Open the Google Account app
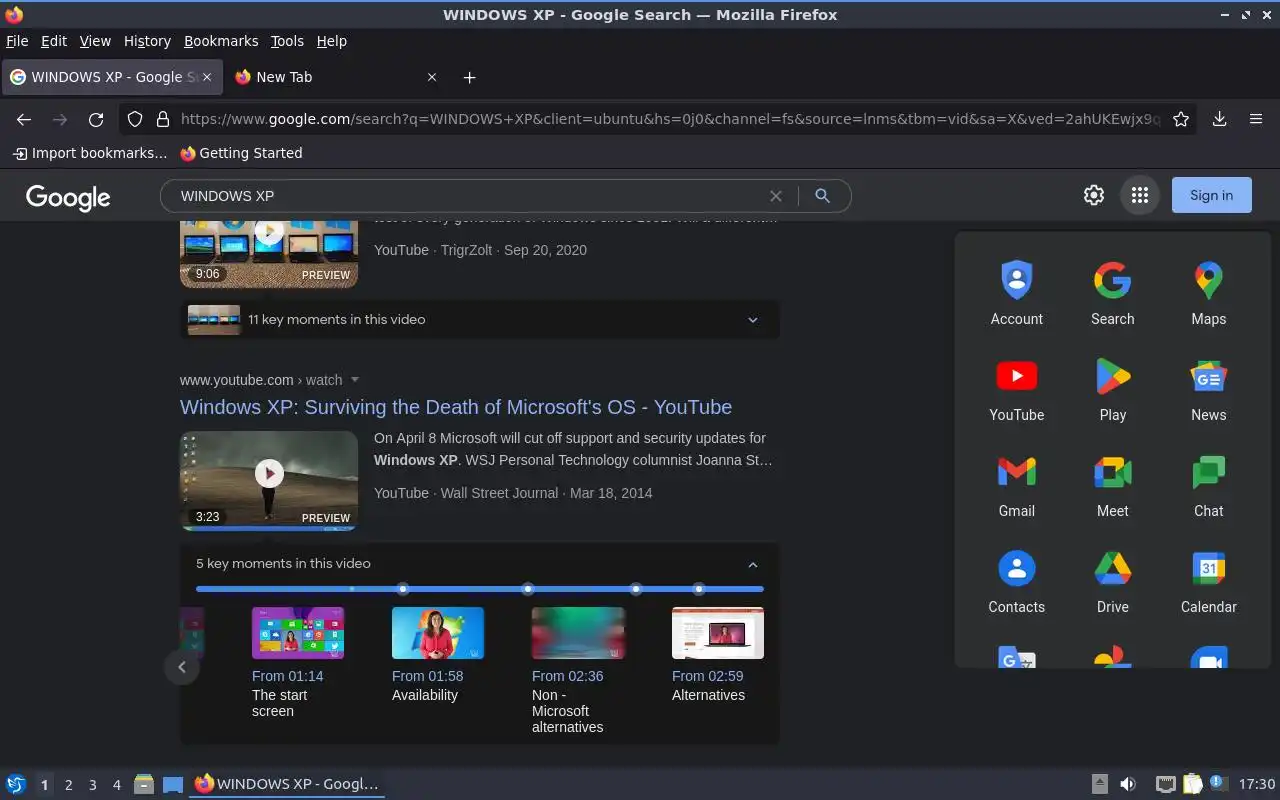This screenshot has height=800, width=1280. pyautogui.click(x=1016, y=293)
